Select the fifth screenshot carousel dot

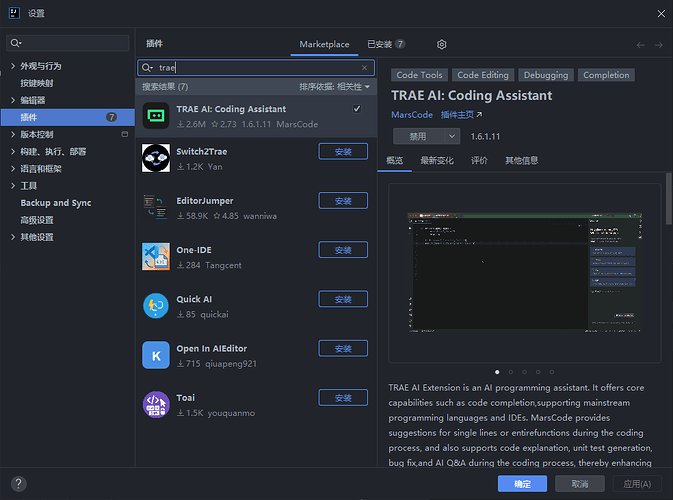(552, 372)
